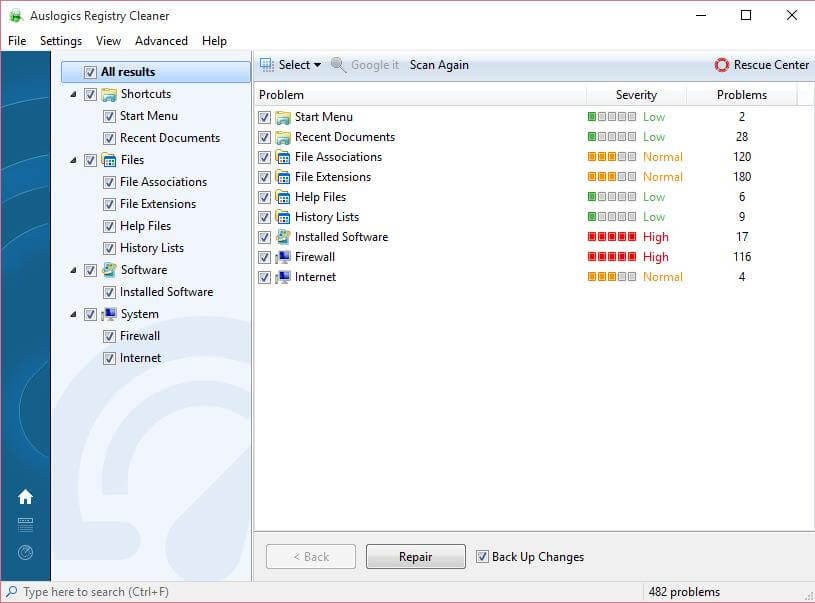Open the Advanced menu

coord(161,41)
